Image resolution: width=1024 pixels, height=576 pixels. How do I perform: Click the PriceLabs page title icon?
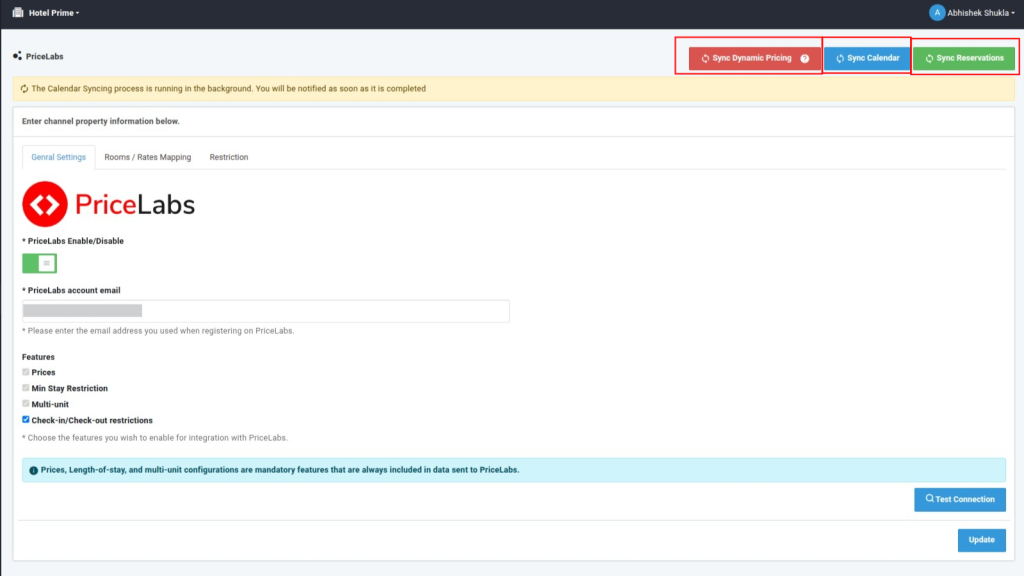(x=17, y=57)
